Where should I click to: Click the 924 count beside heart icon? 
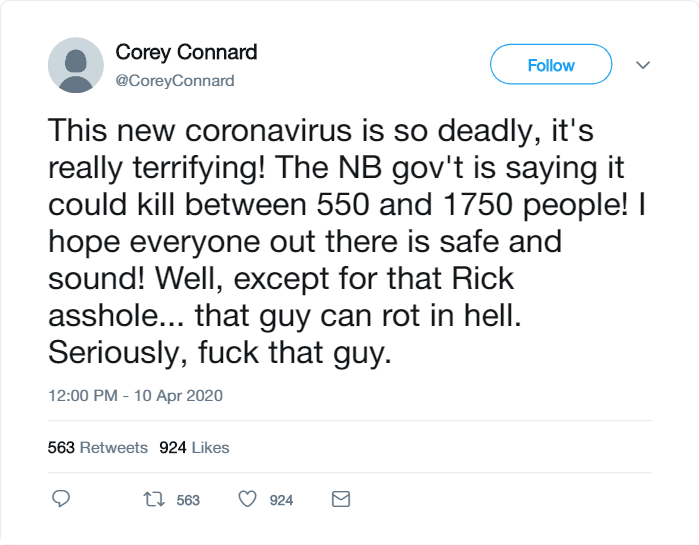click(x=281, y=500)
